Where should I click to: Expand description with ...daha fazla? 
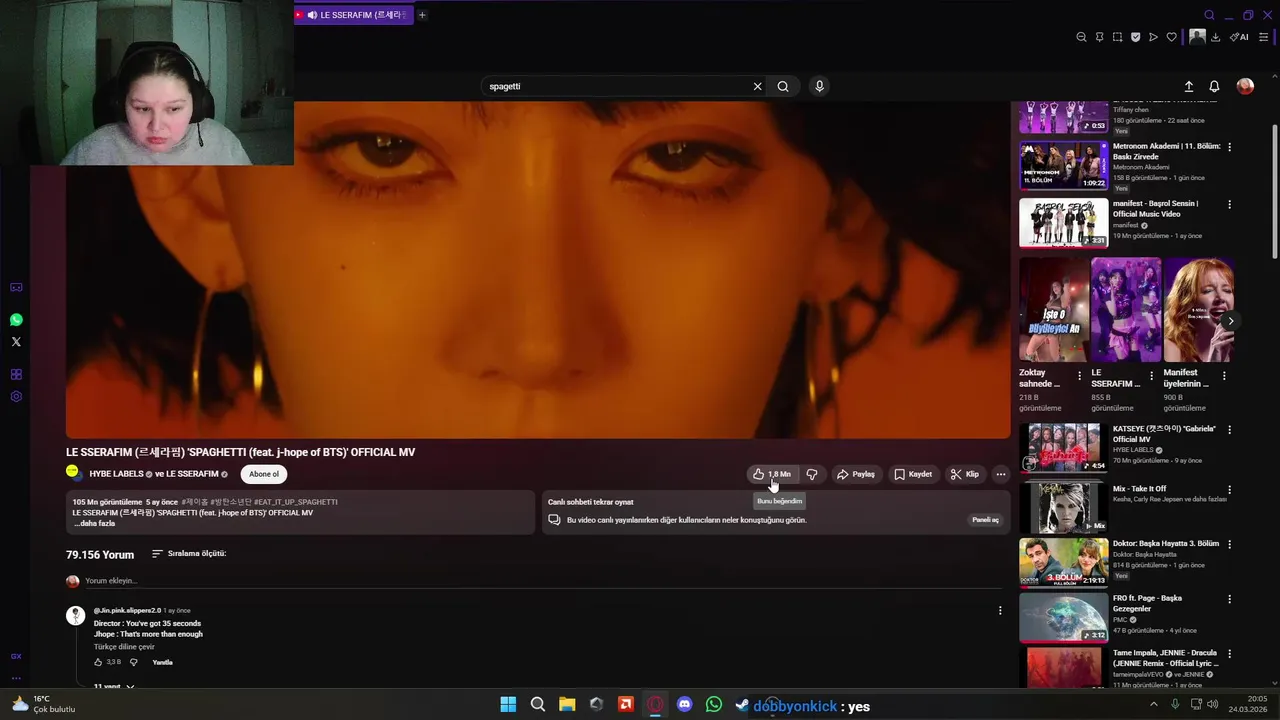(94, 523)
